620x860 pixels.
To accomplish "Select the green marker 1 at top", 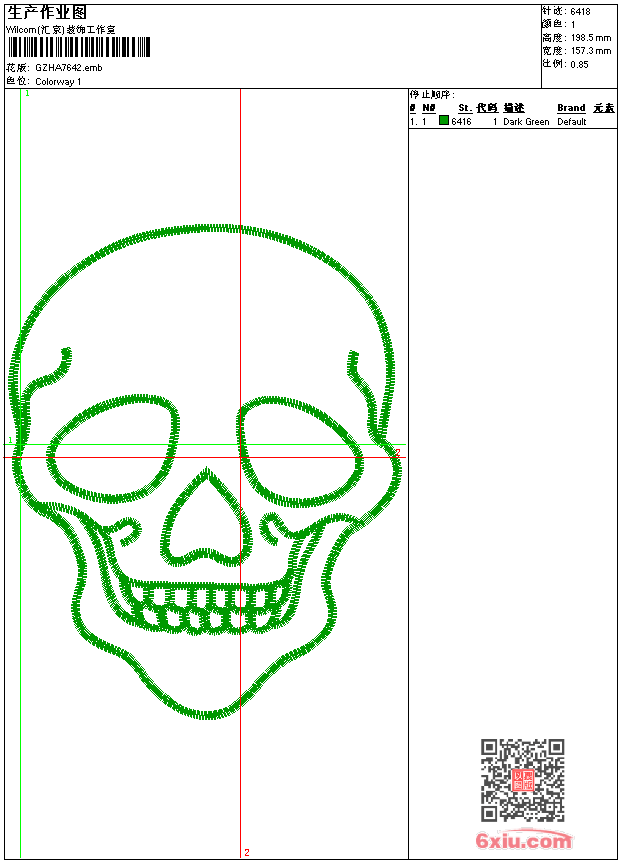I will tap(26, 93).
